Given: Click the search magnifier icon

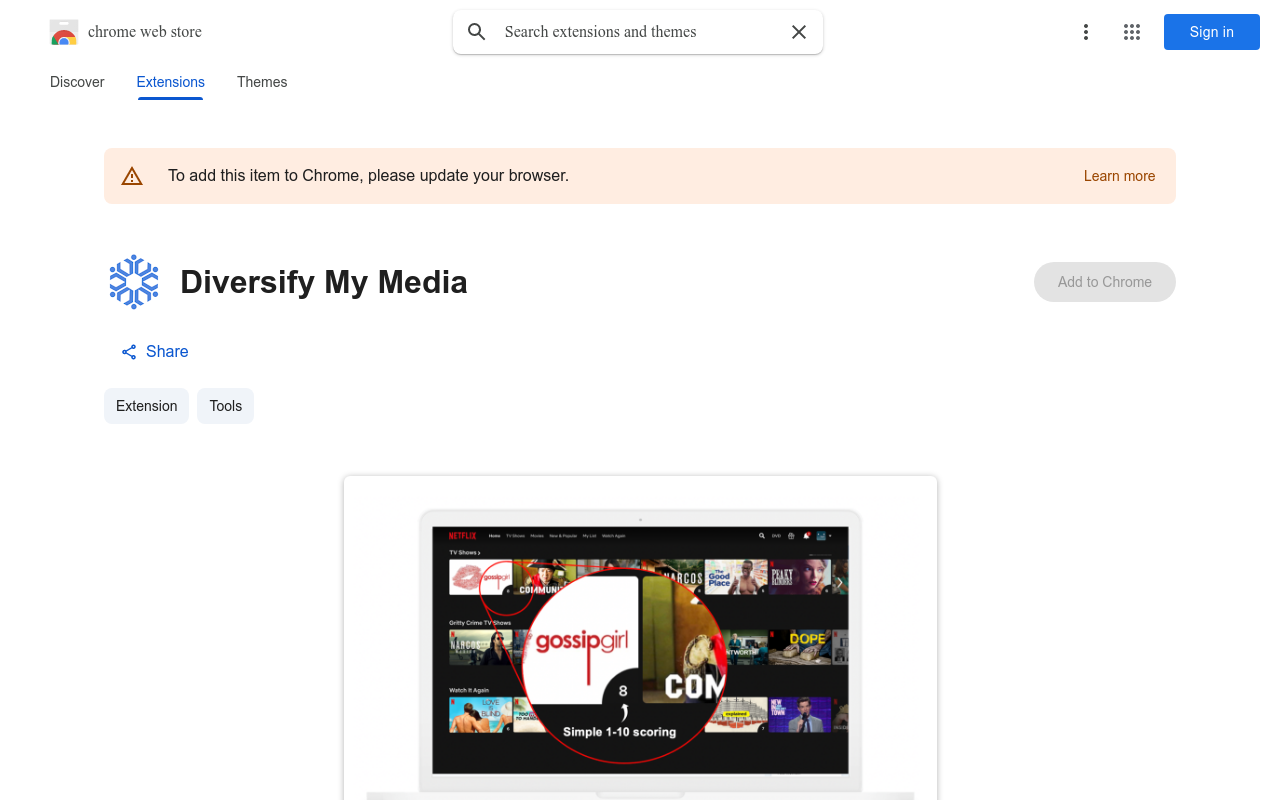Looking at the screenshot, I should pyautogui.click(x=477, y=32).
